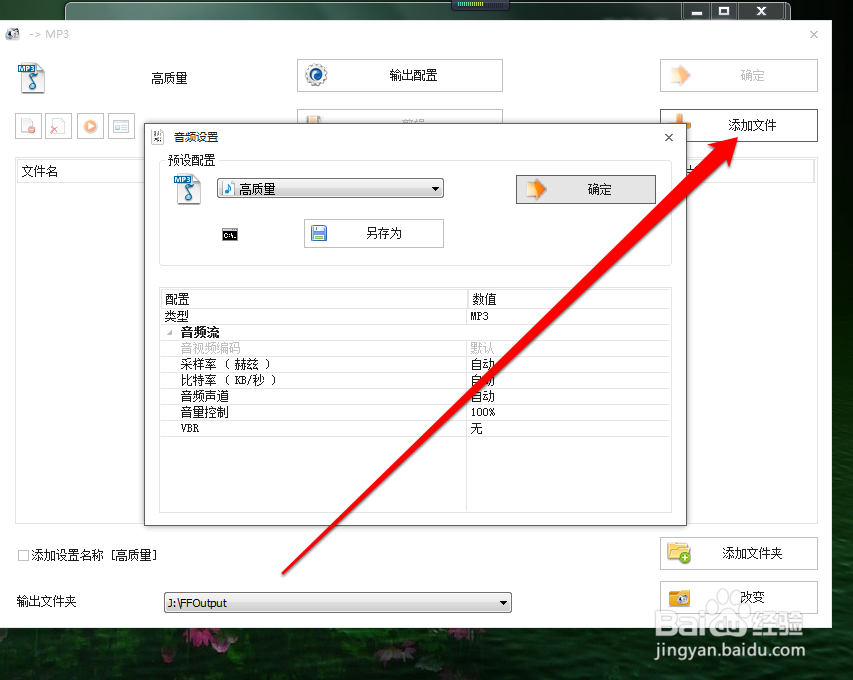The image size is (853, 680).
Task: Open the J:\FFOutput output folder dropdown
Action: click(x=502, y=602)
